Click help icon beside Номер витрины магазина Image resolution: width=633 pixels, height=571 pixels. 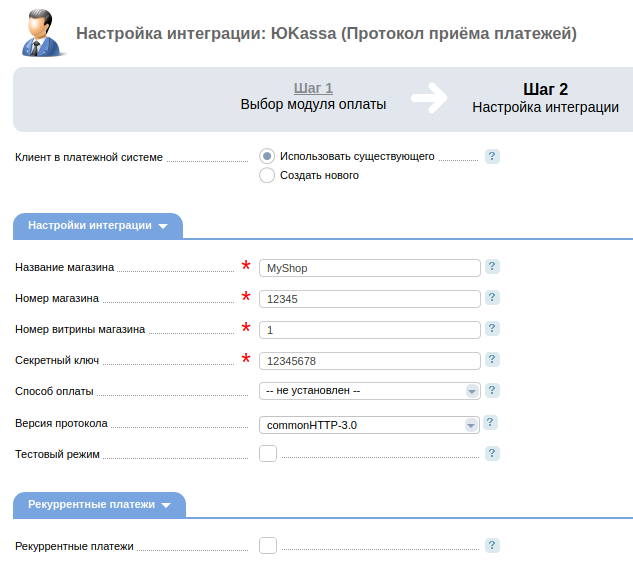click(x=492, y=329)
